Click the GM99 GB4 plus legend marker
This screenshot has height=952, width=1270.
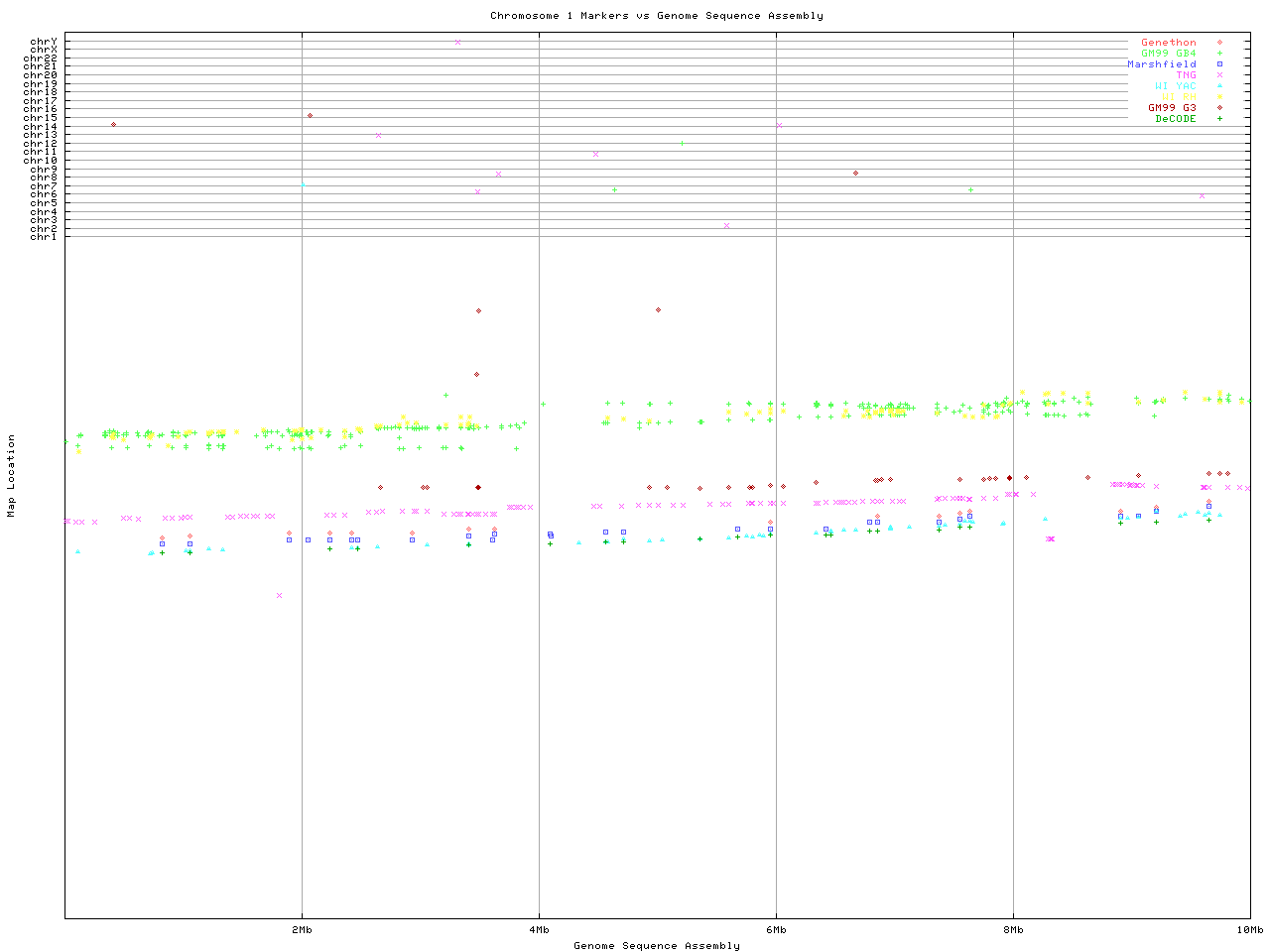(x=1219, y=54)
